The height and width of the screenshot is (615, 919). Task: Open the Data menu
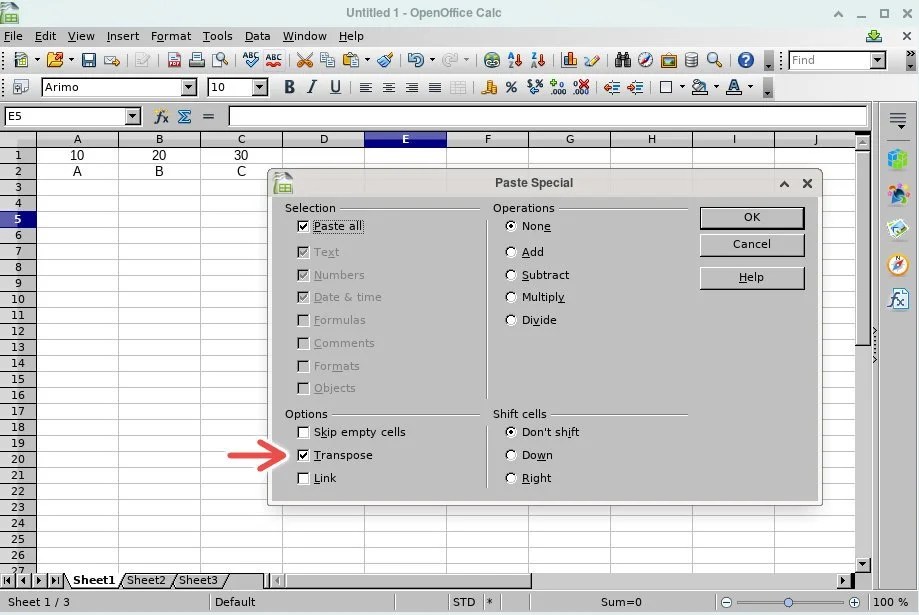tap(256, 36)
